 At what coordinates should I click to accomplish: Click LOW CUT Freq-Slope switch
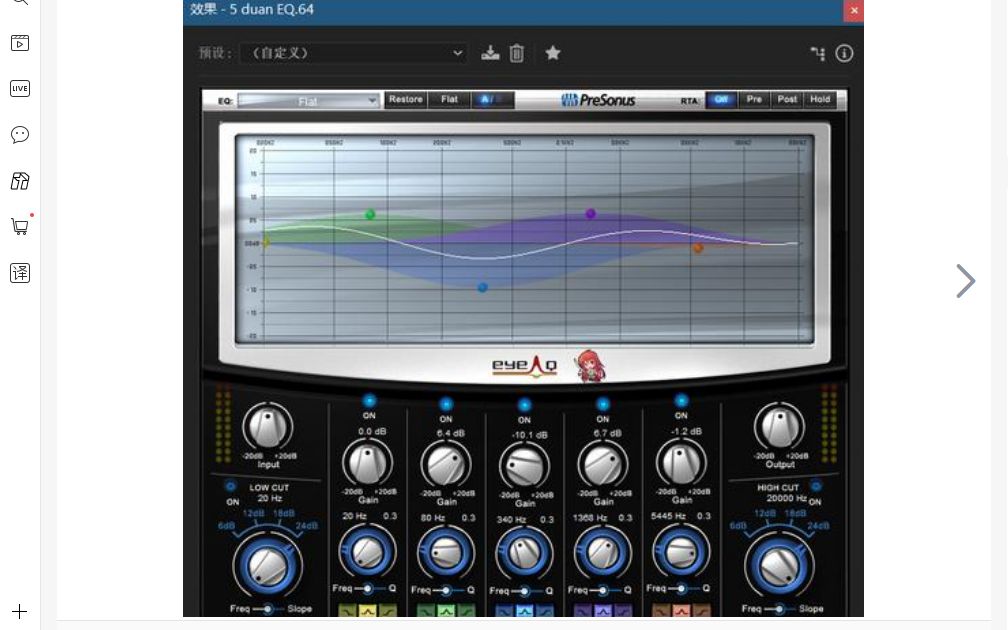click(x=267, y=608)
